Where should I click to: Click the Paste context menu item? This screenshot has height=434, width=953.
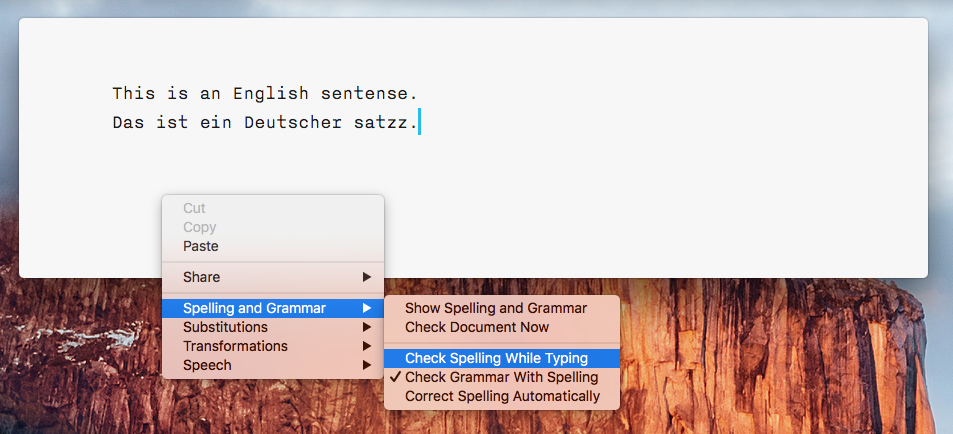pyautogui.click(x=273, y=246)
